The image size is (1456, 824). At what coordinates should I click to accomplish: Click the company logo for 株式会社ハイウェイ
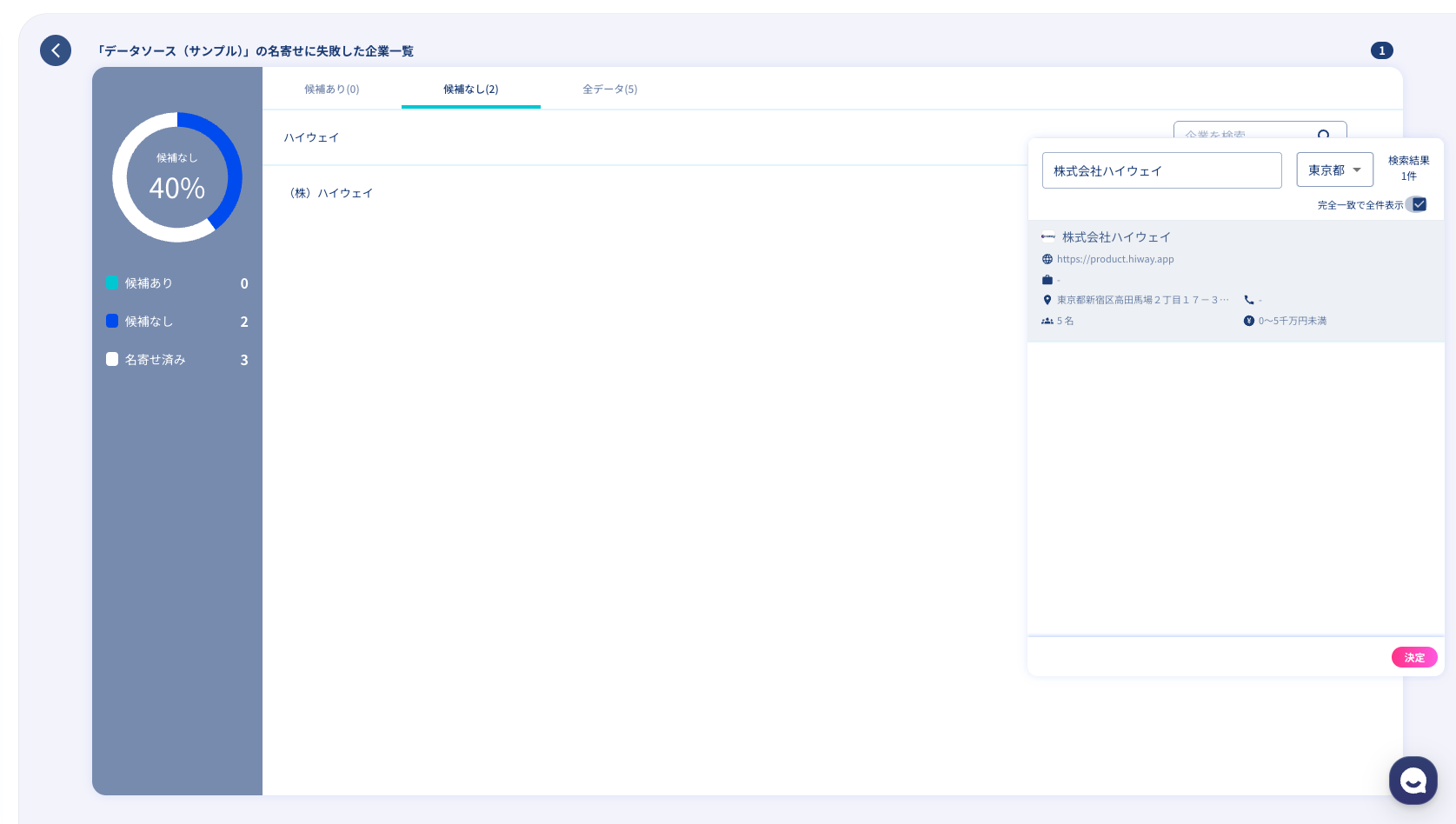(1048, 236)
